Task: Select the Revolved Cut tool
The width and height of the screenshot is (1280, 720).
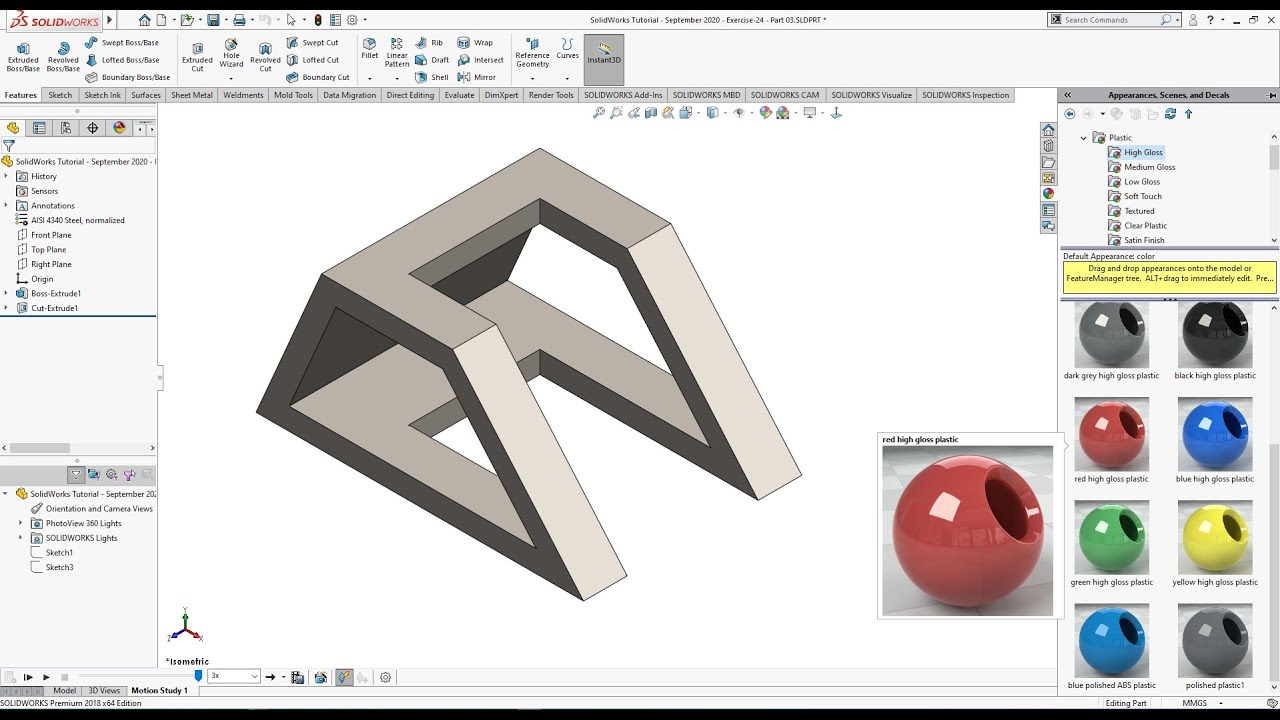Action: tap(265, 56)
